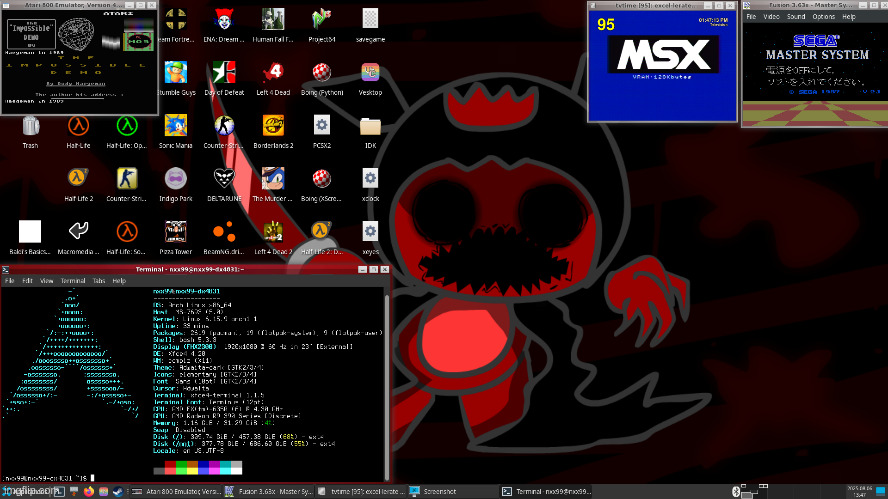Open Tabs menu in the Terminal window
The width and height of the screenshot is (888, 499).
point(99,281)
